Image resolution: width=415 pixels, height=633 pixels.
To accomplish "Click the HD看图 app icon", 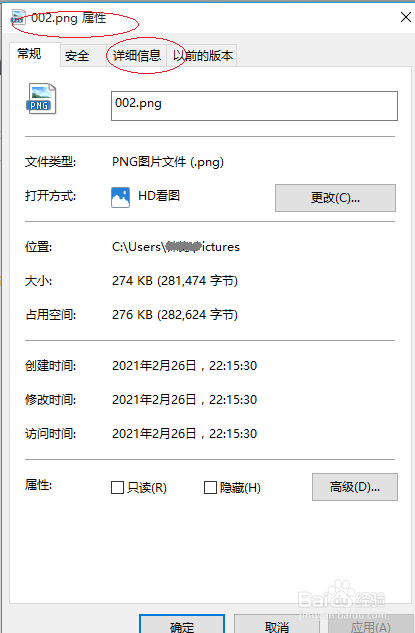I will pos(120,197).
